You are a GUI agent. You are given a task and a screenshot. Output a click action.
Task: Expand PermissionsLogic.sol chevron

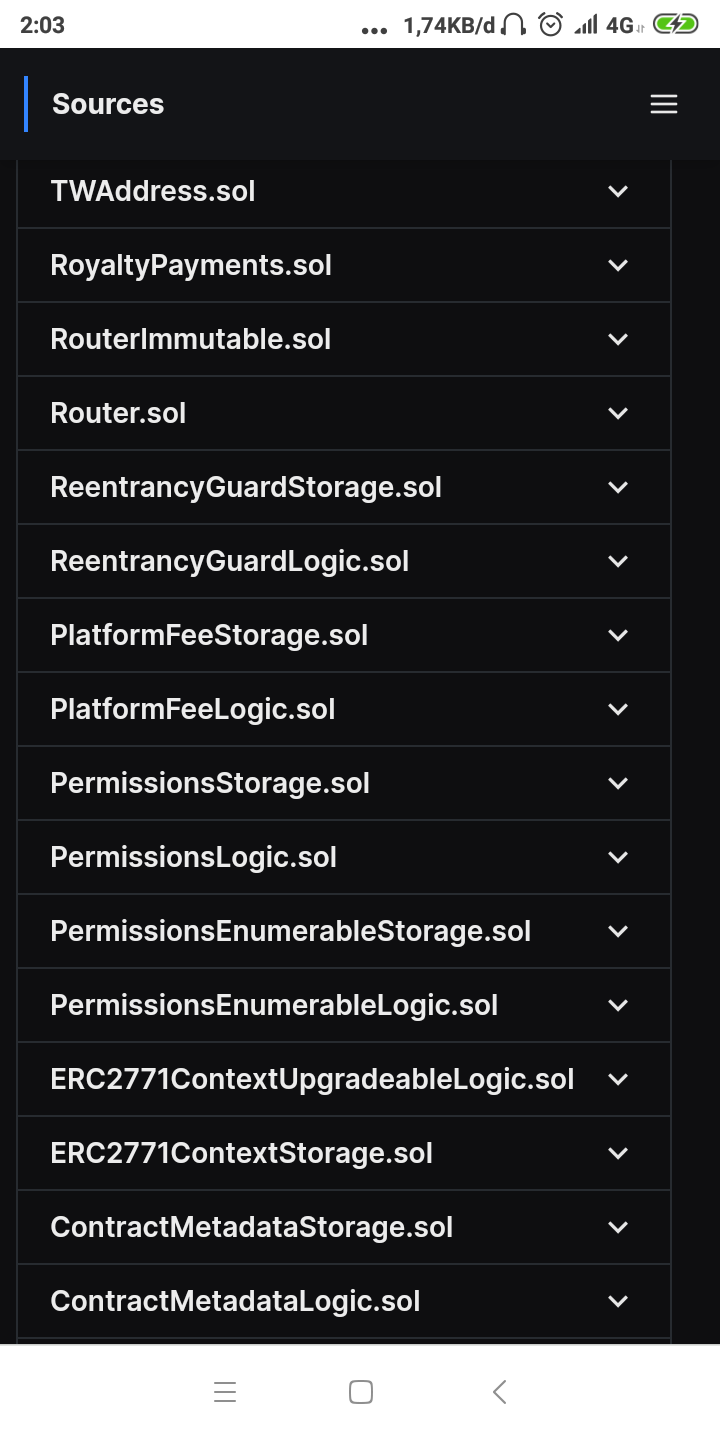(x=618, y=857)
